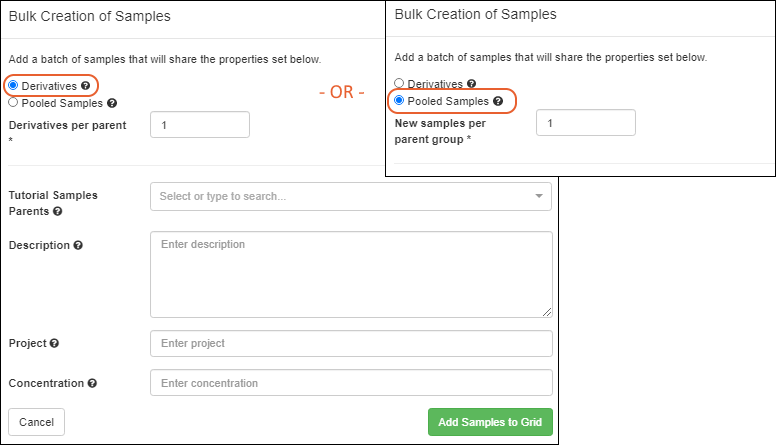Open the Tutorial Samples Parents dropdown arrow
Image resolution: width=776 pixels, height=445 pixels.
(x=538, y=196)
